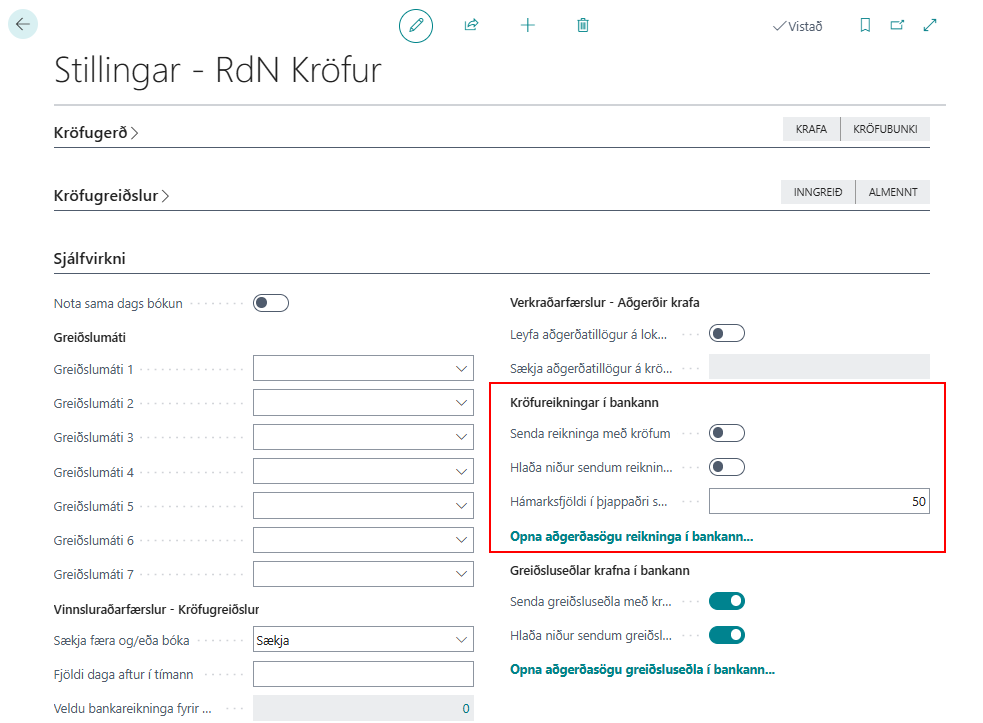
Task: Expand the Kröfugerð section
Action: click(x=96, y=133)
